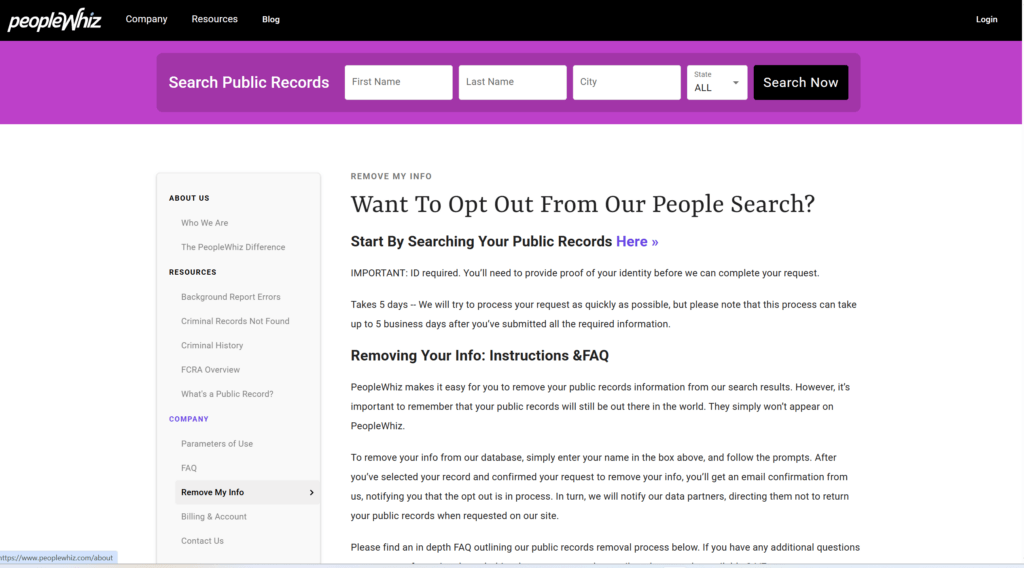Focus the First Name field
Viewport: 1024px width, 568px height.
[398, 82]
